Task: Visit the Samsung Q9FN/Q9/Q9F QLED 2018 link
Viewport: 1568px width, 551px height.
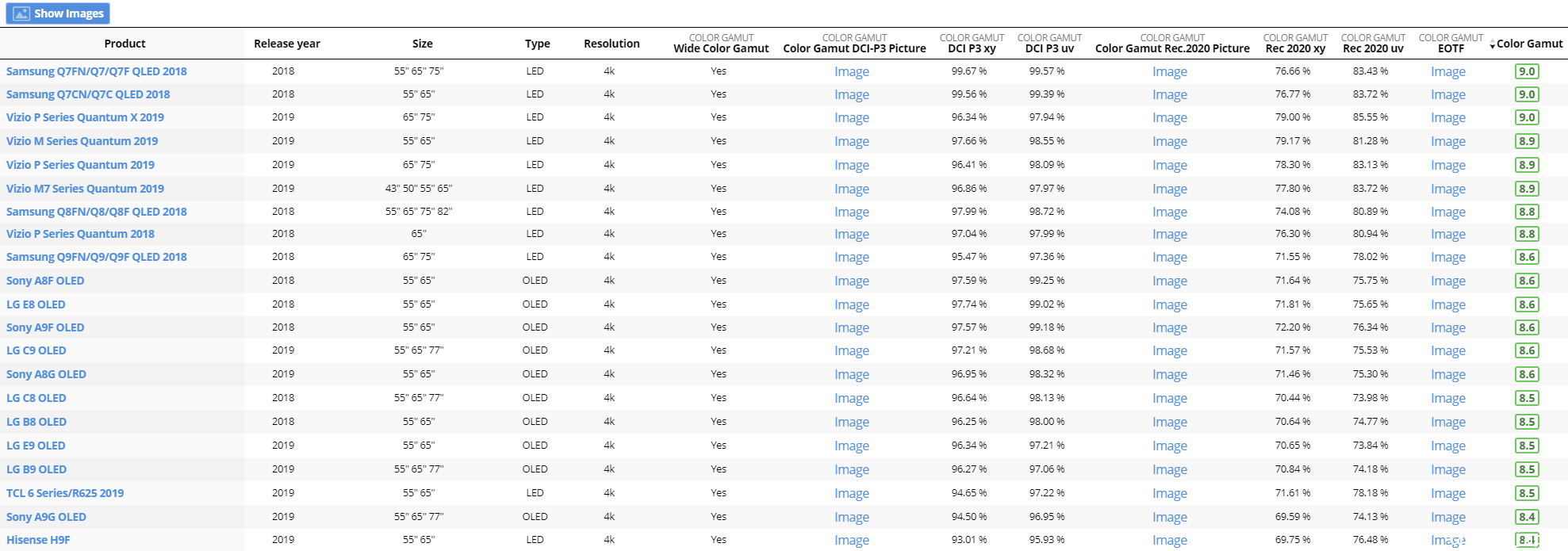Action: tap(97, 257)
